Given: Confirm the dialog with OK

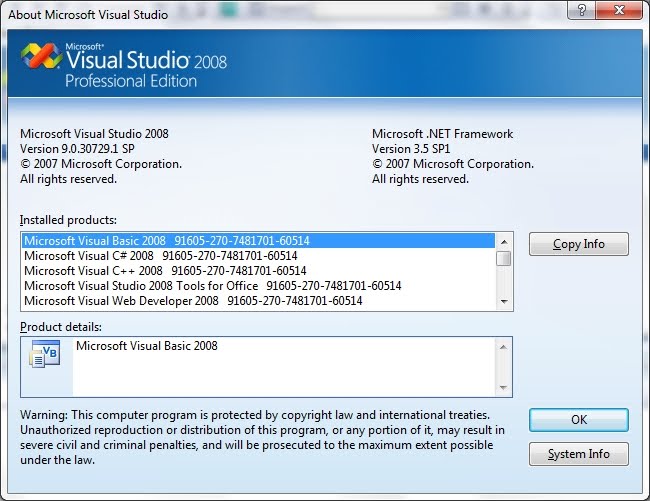Looking at the screenshot, I should click(x=579, y=420).
